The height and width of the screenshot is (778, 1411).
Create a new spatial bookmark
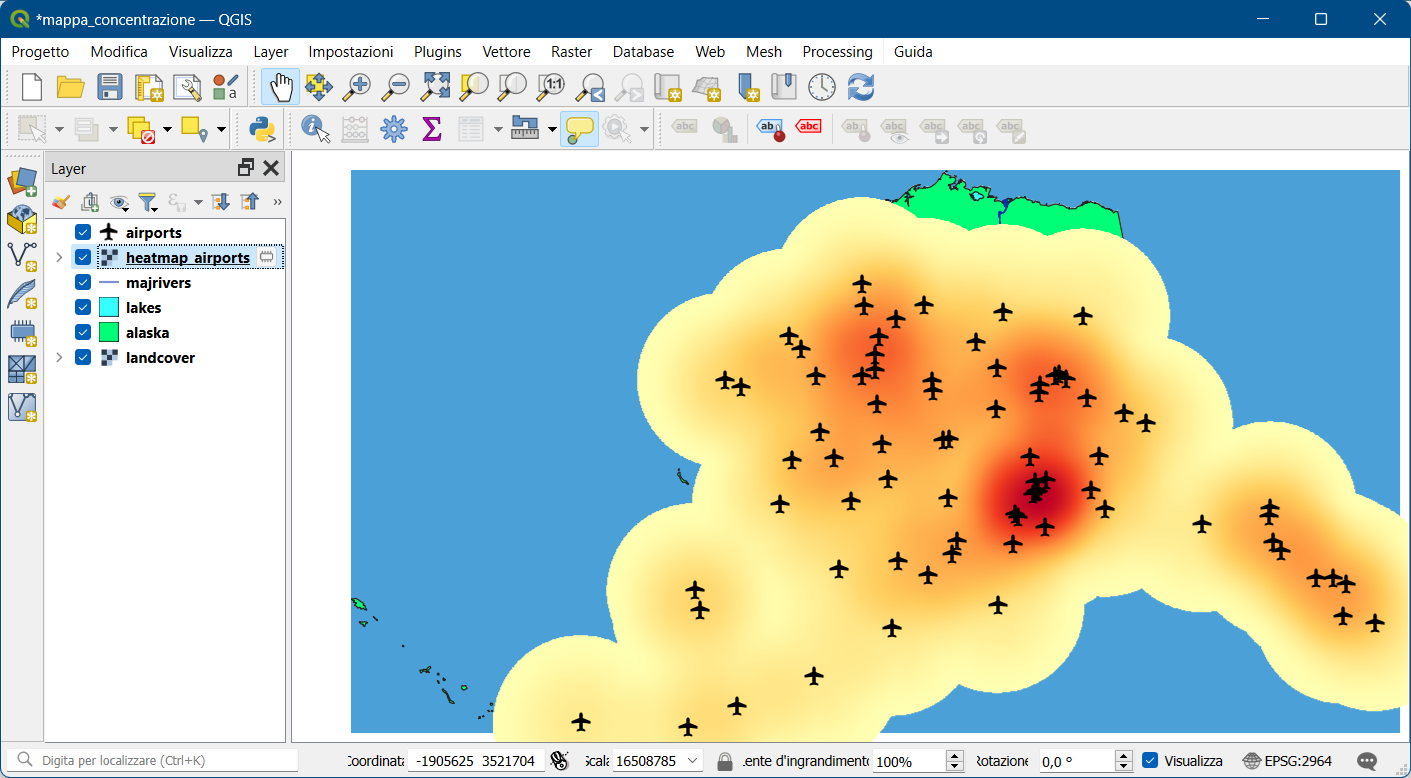(x=748, y=87)
